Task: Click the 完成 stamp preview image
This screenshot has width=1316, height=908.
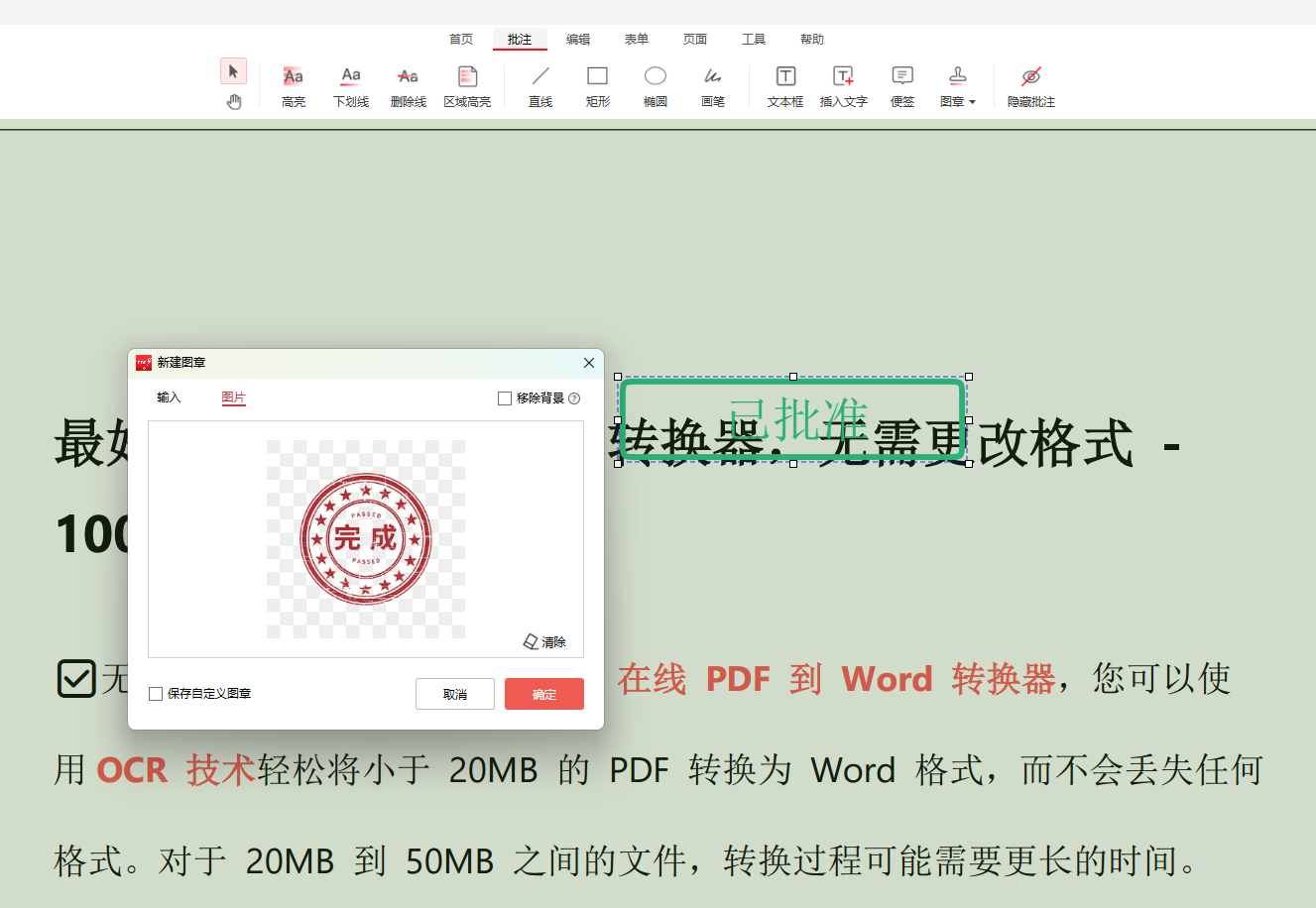Action: [366, 539]
